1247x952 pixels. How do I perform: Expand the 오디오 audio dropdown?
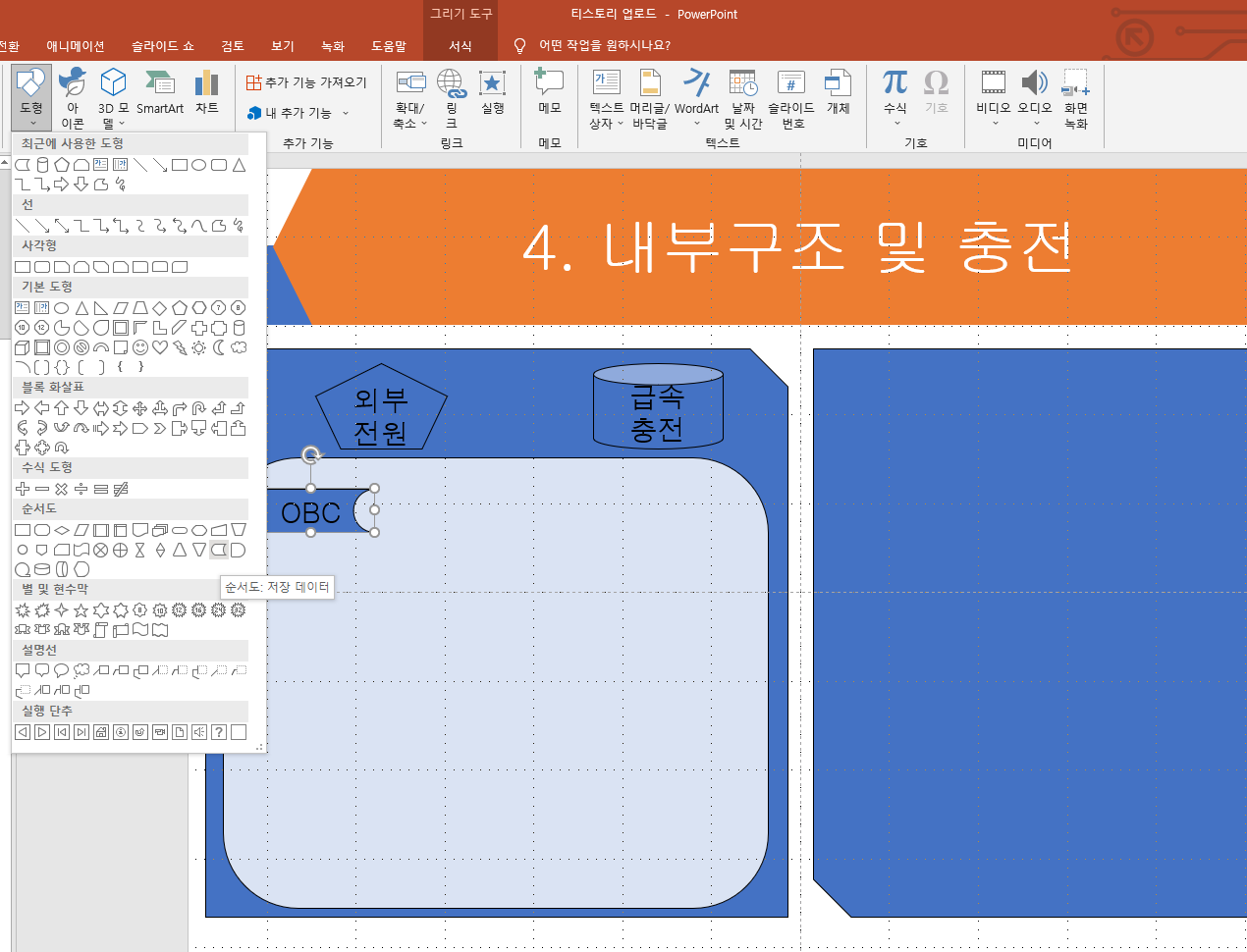pyautogui.click(x=1035, y=124)
